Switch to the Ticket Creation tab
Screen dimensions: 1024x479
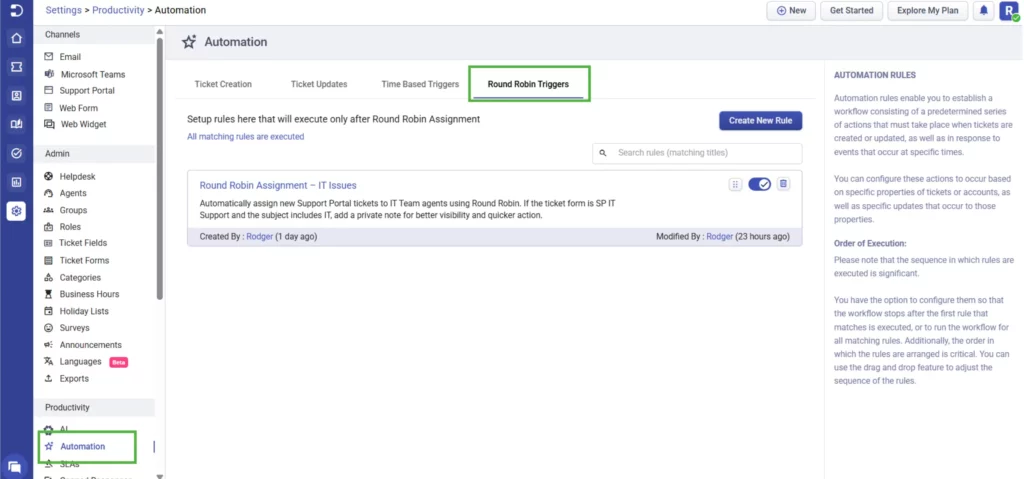coord(223,84)
